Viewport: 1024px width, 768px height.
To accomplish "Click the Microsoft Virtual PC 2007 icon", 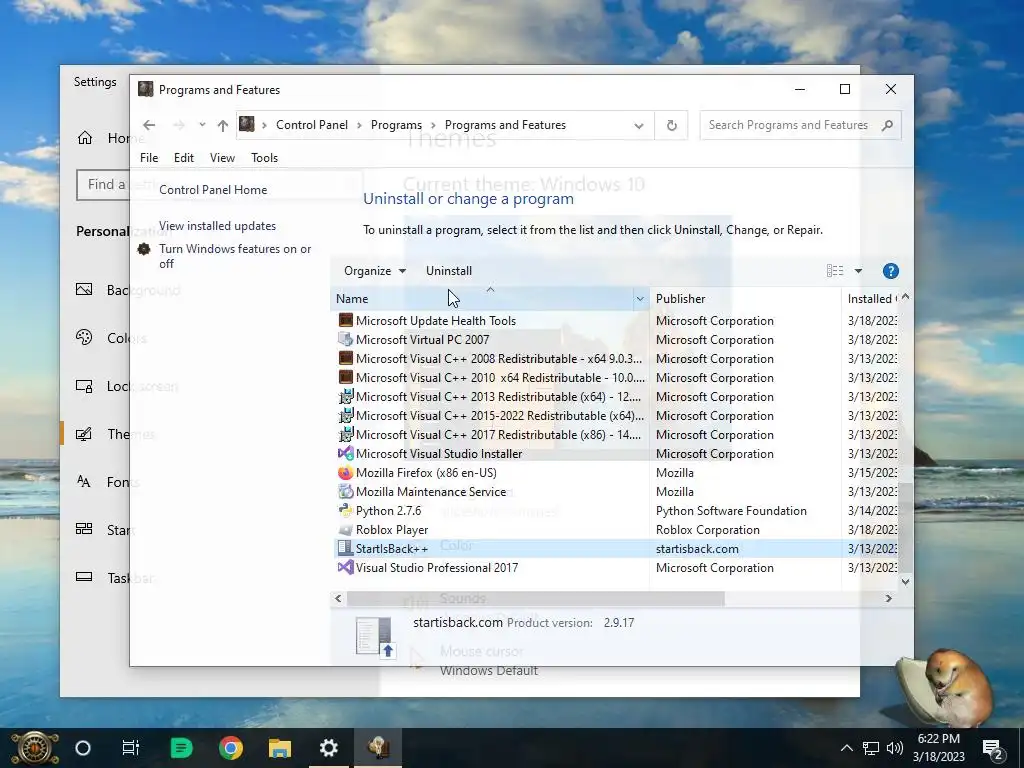I will pos(345,340).
